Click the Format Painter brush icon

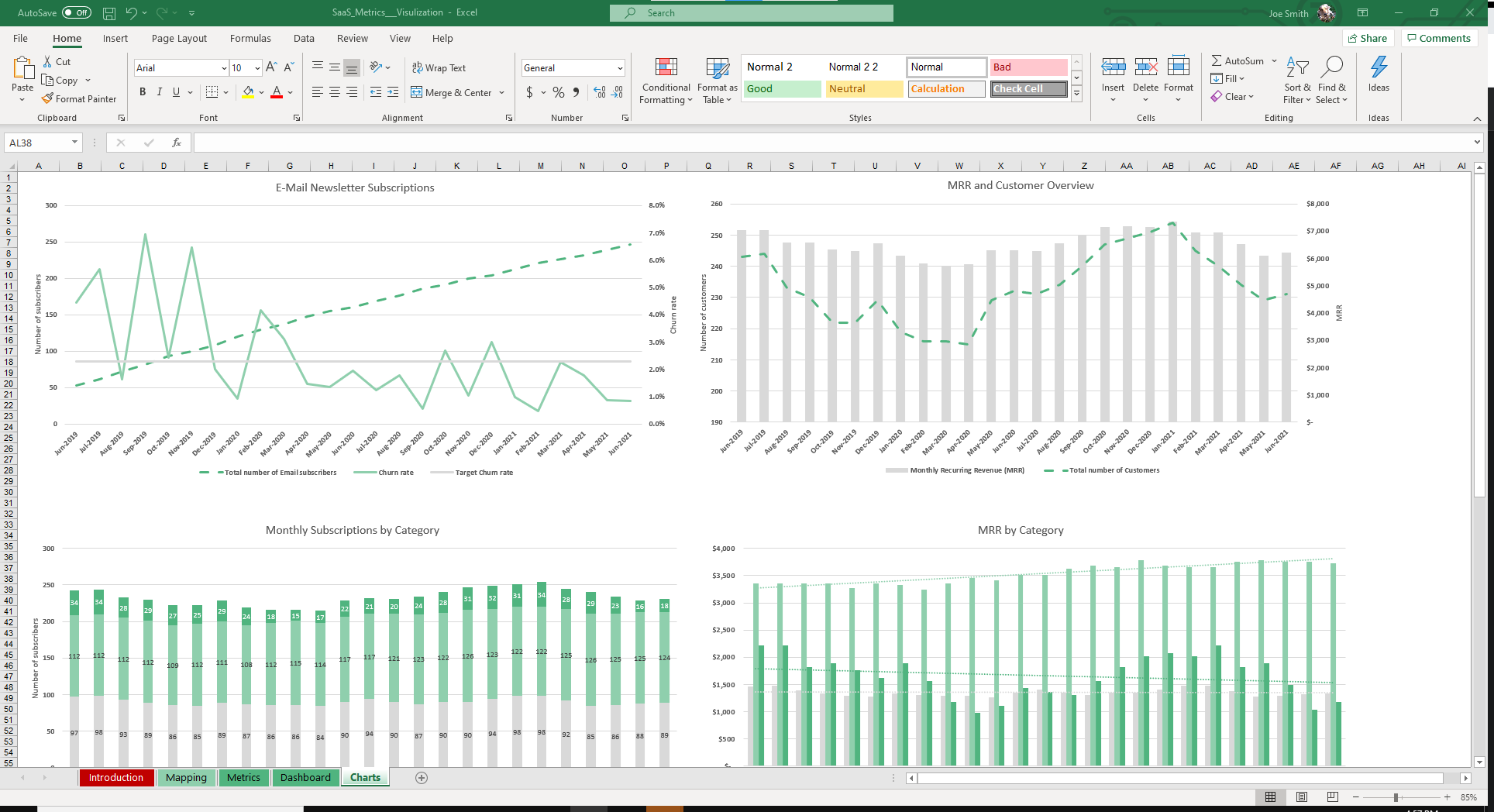tap(48, 99)
